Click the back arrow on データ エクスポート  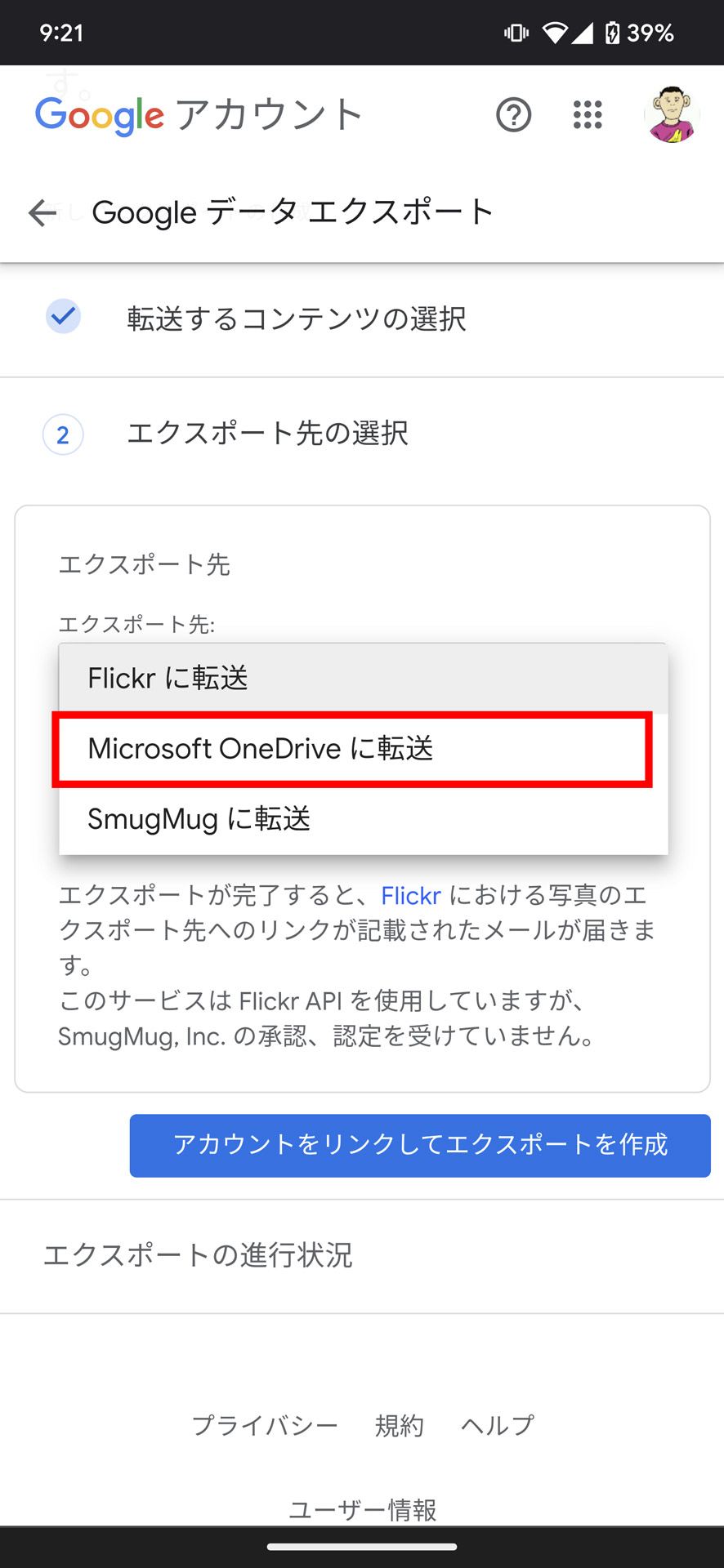(40, 212)
